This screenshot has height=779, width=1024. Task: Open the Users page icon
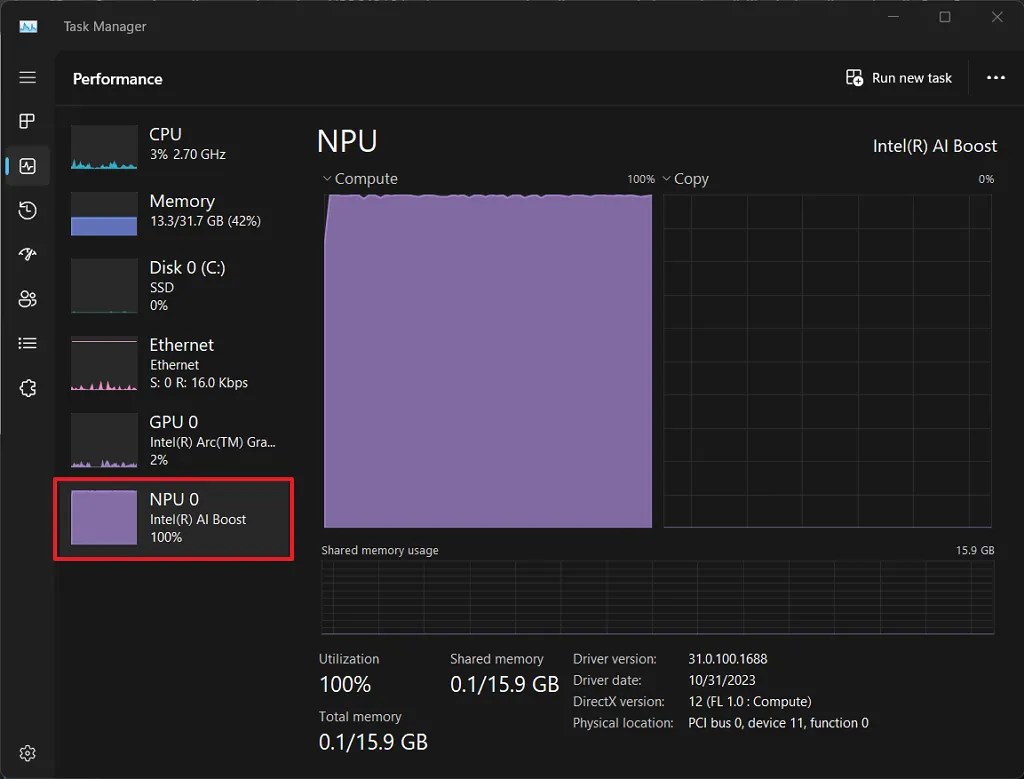pyautogui.click(x=27, y=298)
